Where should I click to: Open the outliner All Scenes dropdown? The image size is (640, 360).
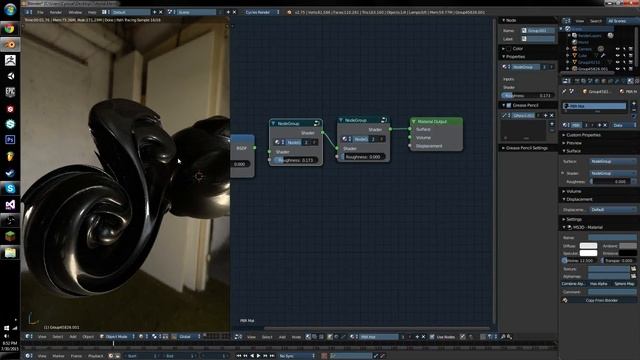tap(622, 21)
